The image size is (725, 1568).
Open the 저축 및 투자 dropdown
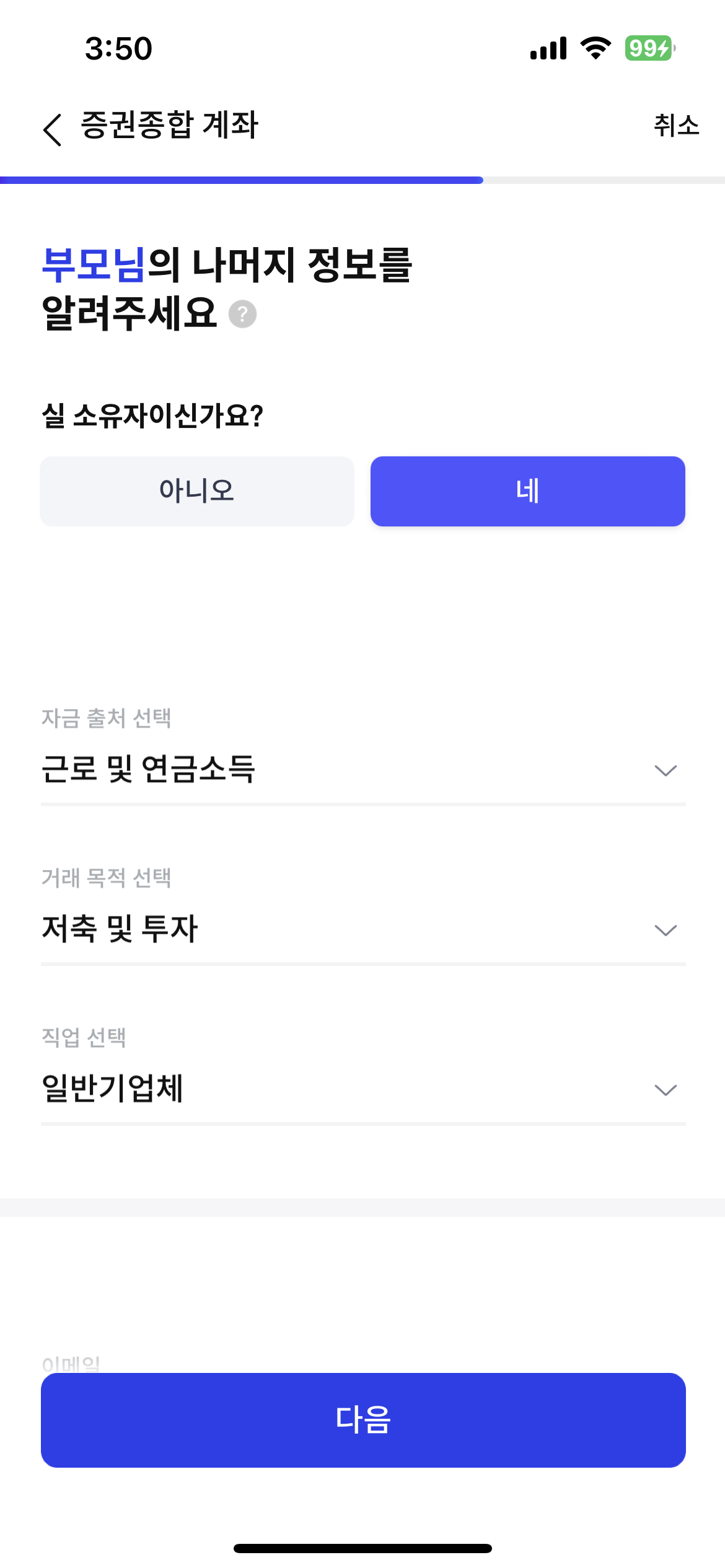[x=363, y=930]
